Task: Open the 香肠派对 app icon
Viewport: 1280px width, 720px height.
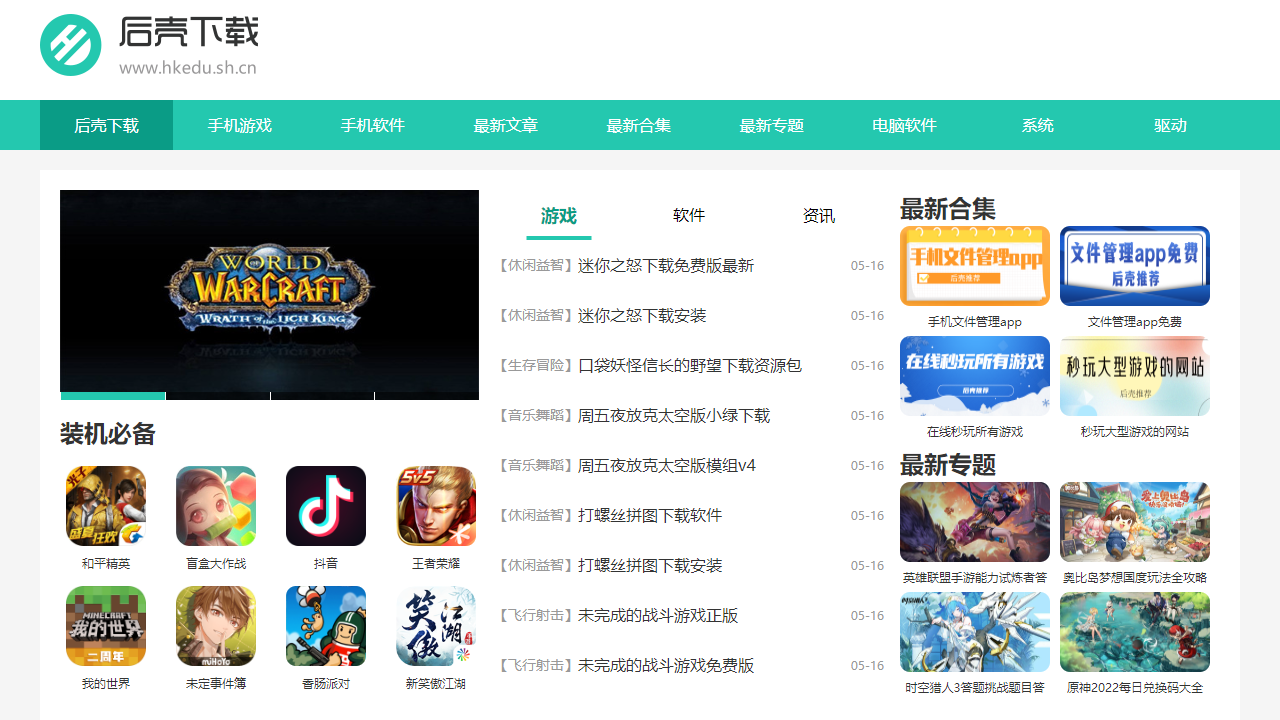Action: (326, 626)
